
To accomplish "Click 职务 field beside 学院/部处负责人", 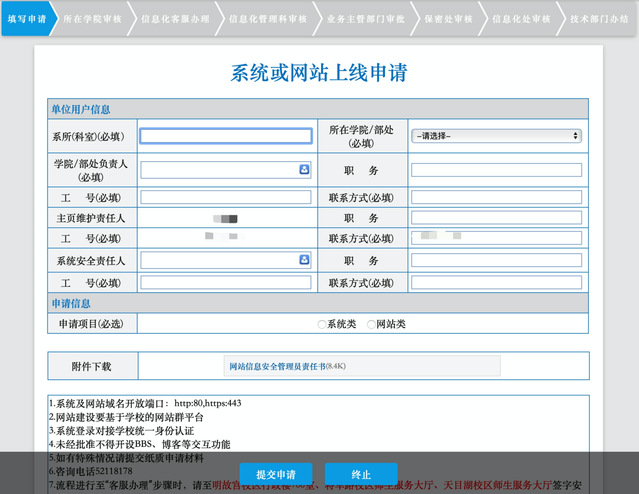I will (496, 170).
